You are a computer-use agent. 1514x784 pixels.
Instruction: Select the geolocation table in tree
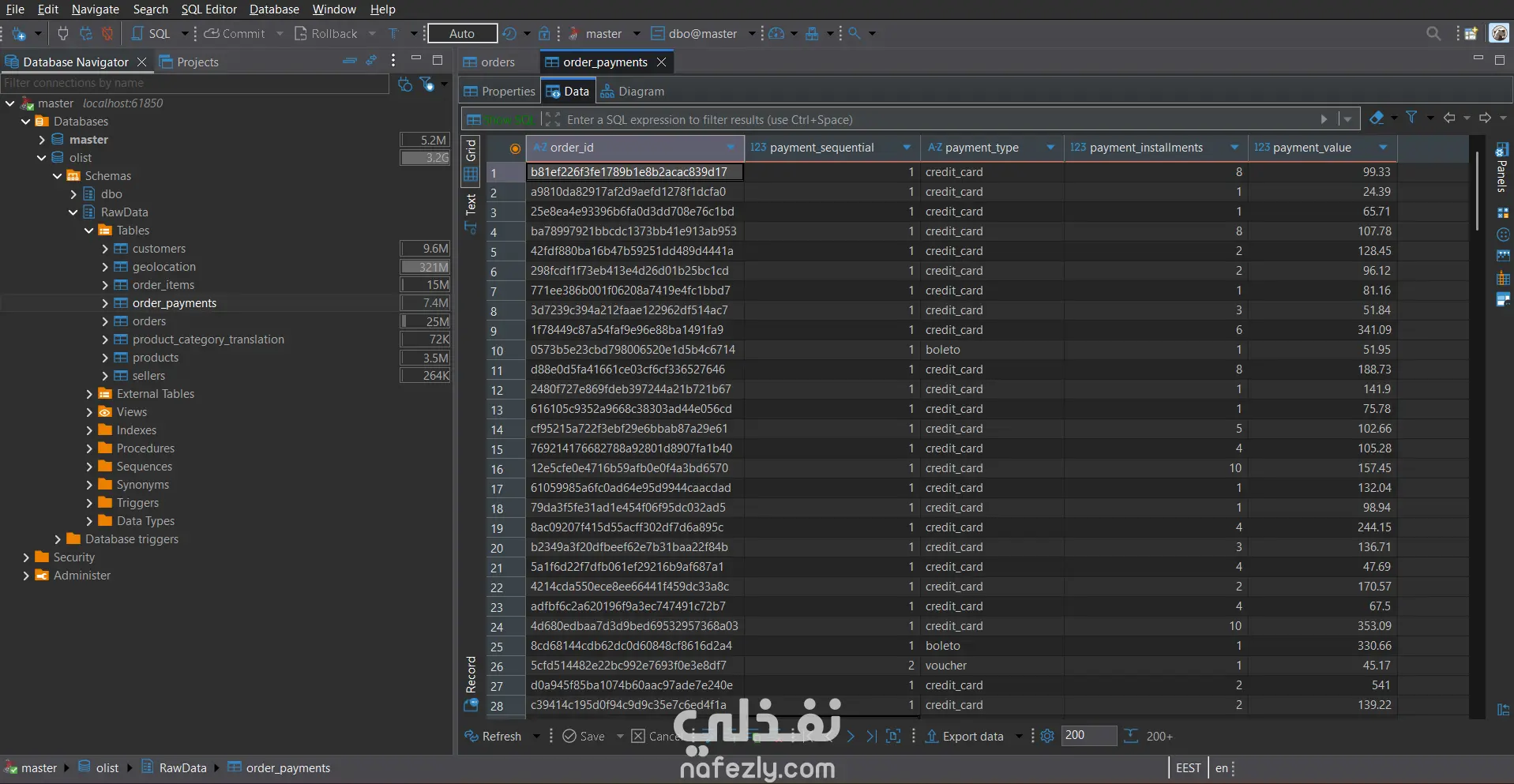(x=164, y=267)
